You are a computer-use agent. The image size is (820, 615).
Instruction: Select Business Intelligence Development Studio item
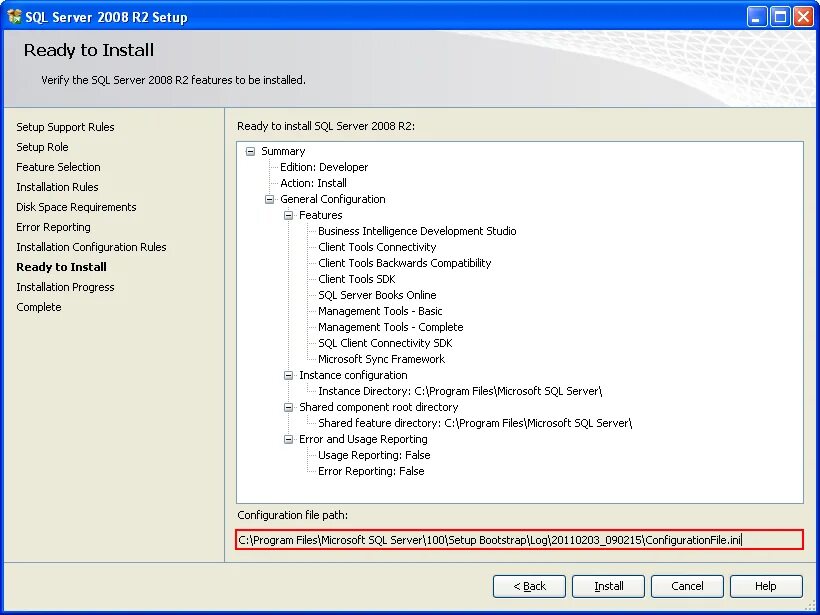(x=417, y=231)
